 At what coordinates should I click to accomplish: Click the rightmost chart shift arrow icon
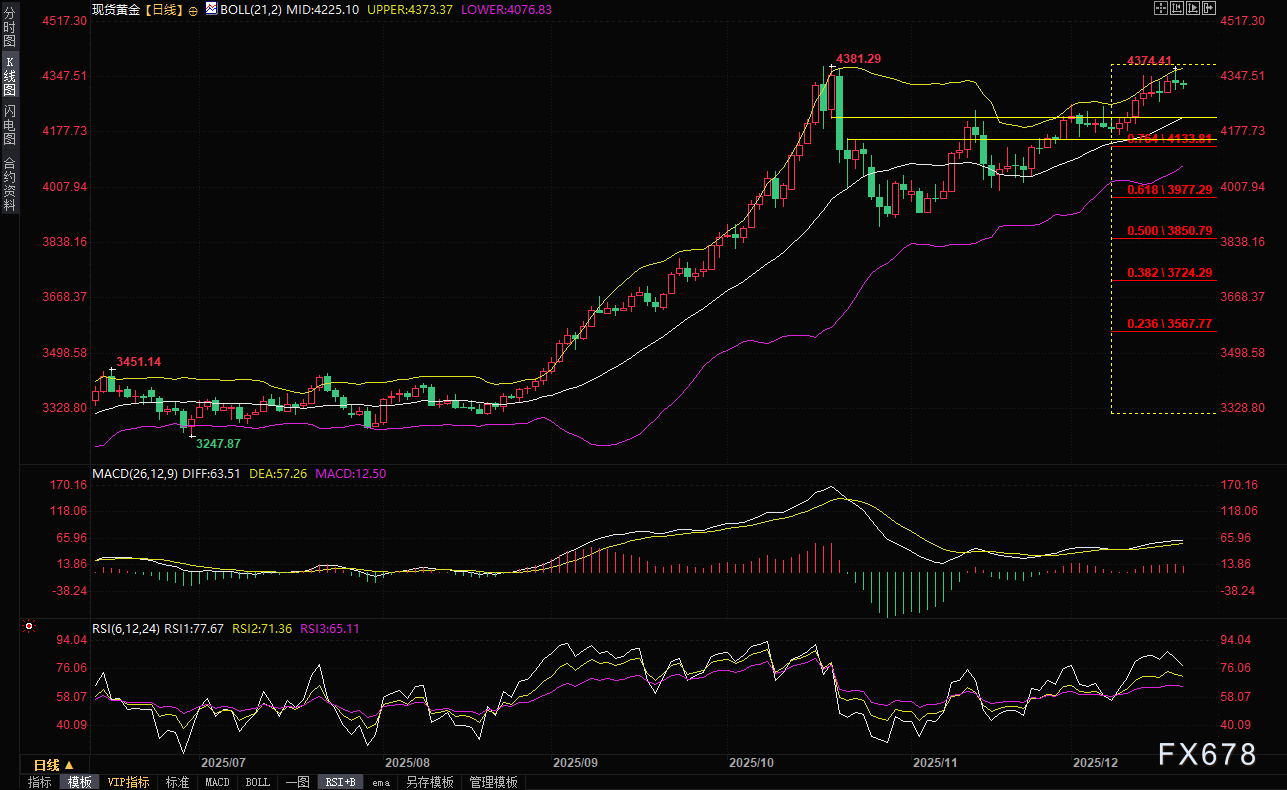(x=1208, y=8)
